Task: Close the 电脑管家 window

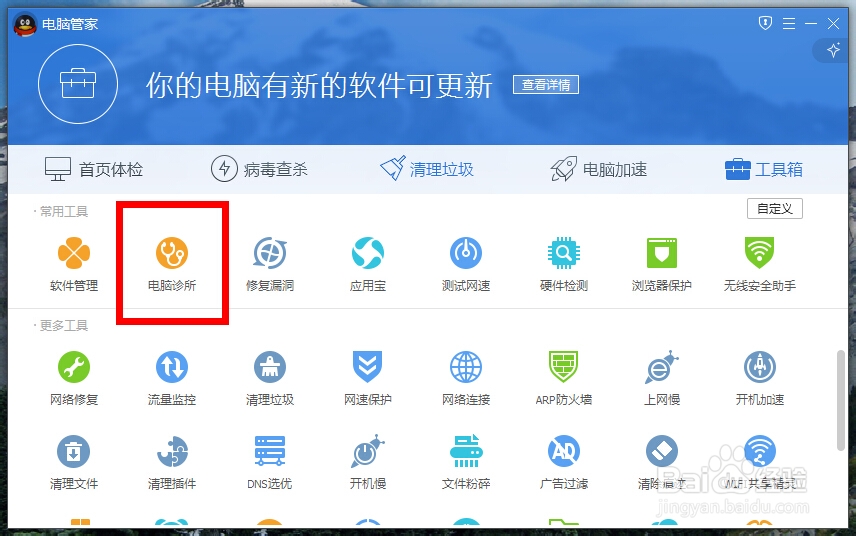Action: click(833, 23)
